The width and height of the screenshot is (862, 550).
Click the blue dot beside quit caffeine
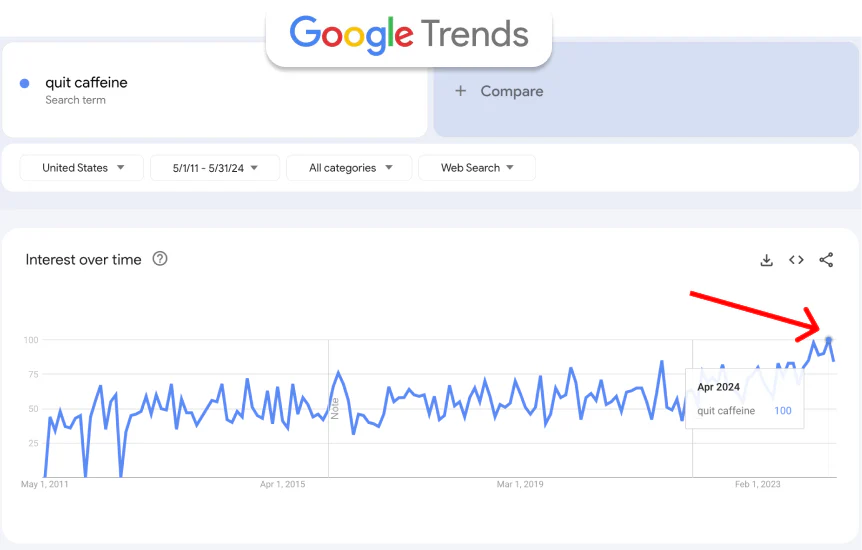pyautogui.click(x=25, y=84)
